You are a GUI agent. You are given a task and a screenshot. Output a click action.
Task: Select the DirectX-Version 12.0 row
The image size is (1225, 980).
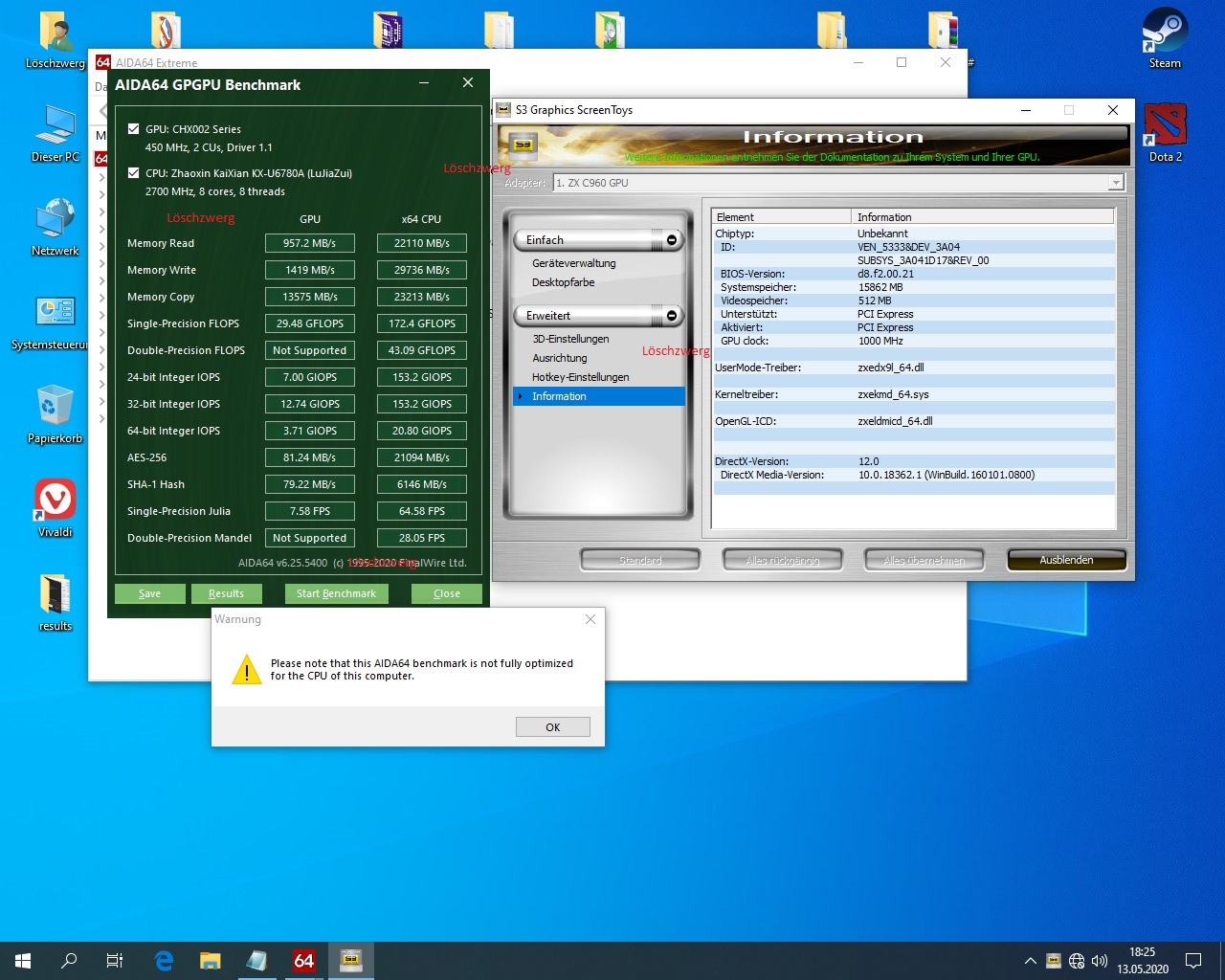pyautogui.click(x=914, y=461)
